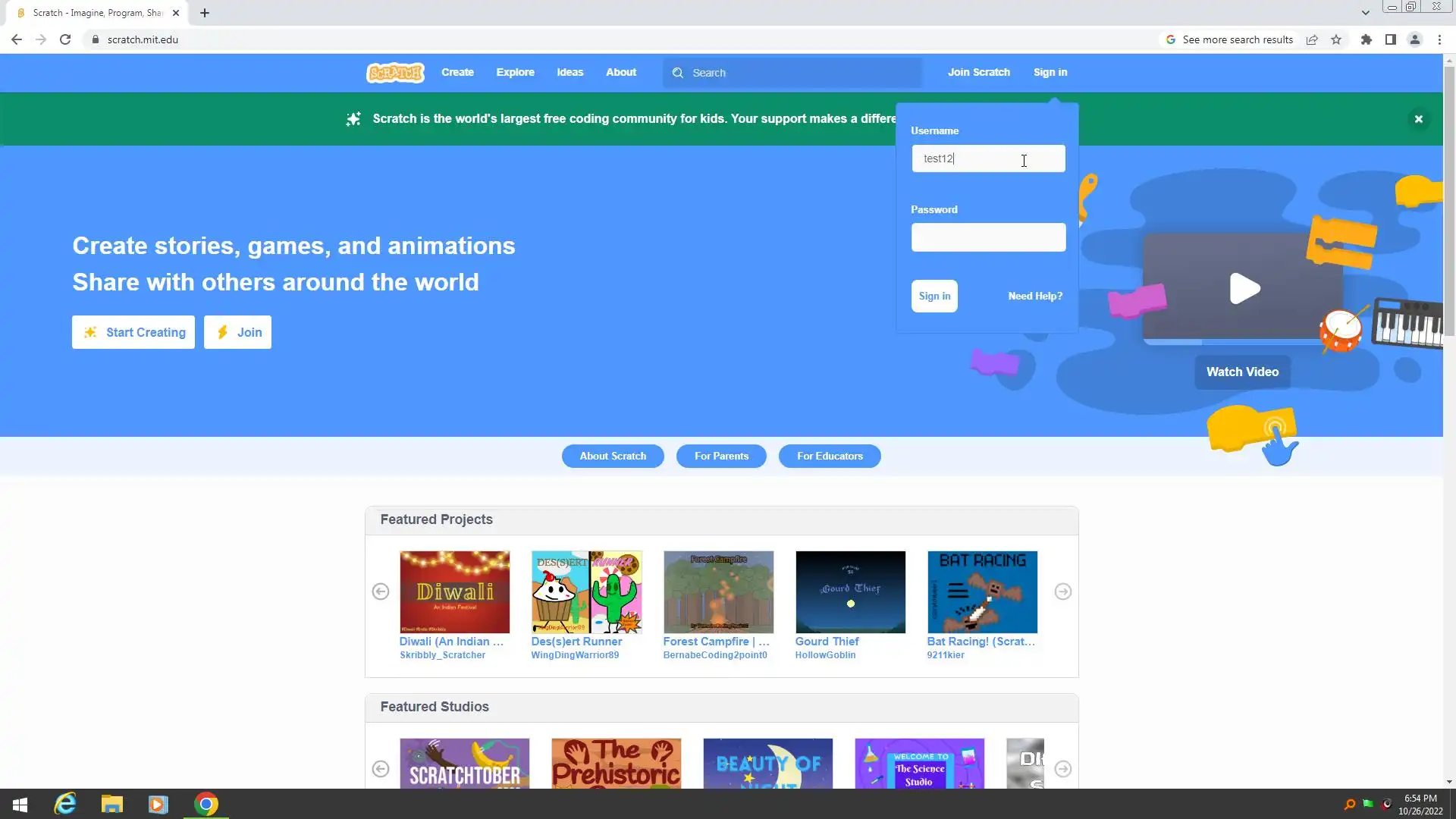Play the intro video
This screenshot has width=1456, height=819.
tap(1244, 288)
